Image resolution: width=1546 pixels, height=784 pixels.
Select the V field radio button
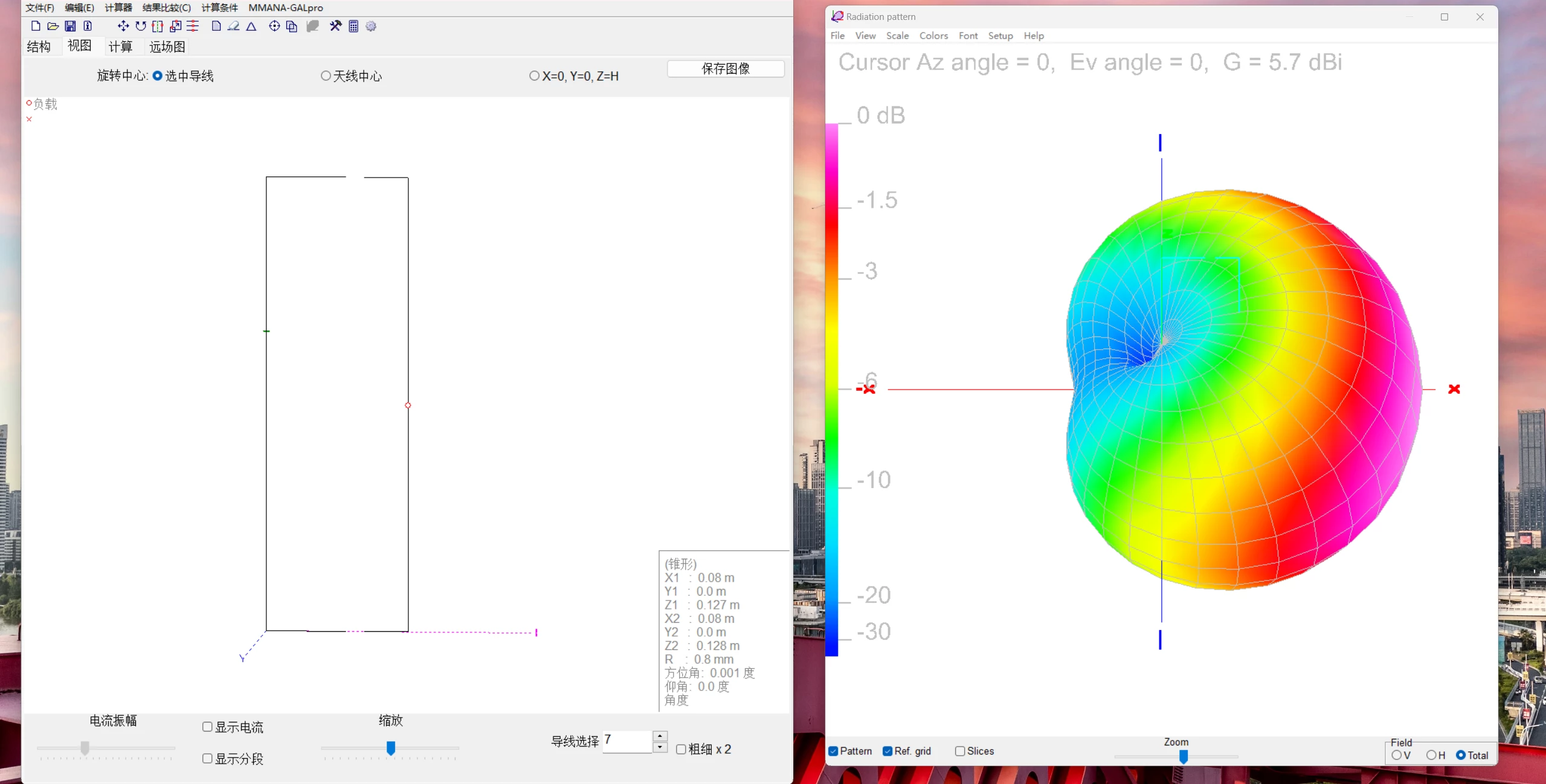1396,755
